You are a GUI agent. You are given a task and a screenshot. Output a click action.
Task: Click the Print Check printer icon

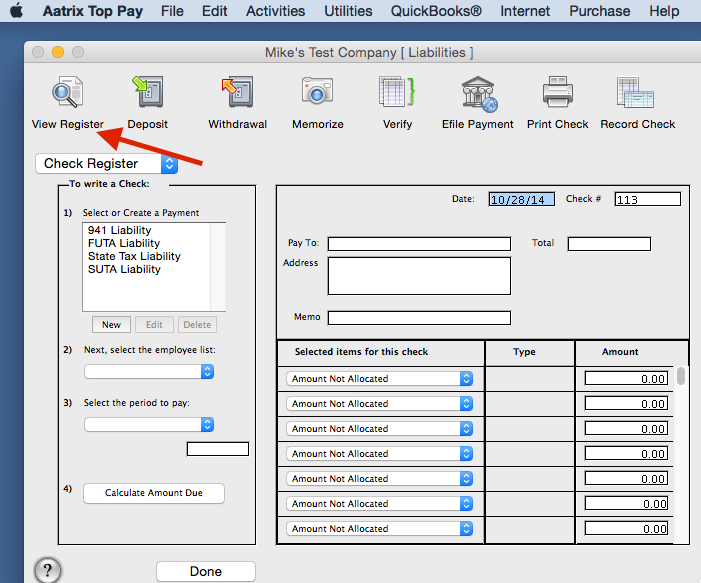[x=557, y=92]
